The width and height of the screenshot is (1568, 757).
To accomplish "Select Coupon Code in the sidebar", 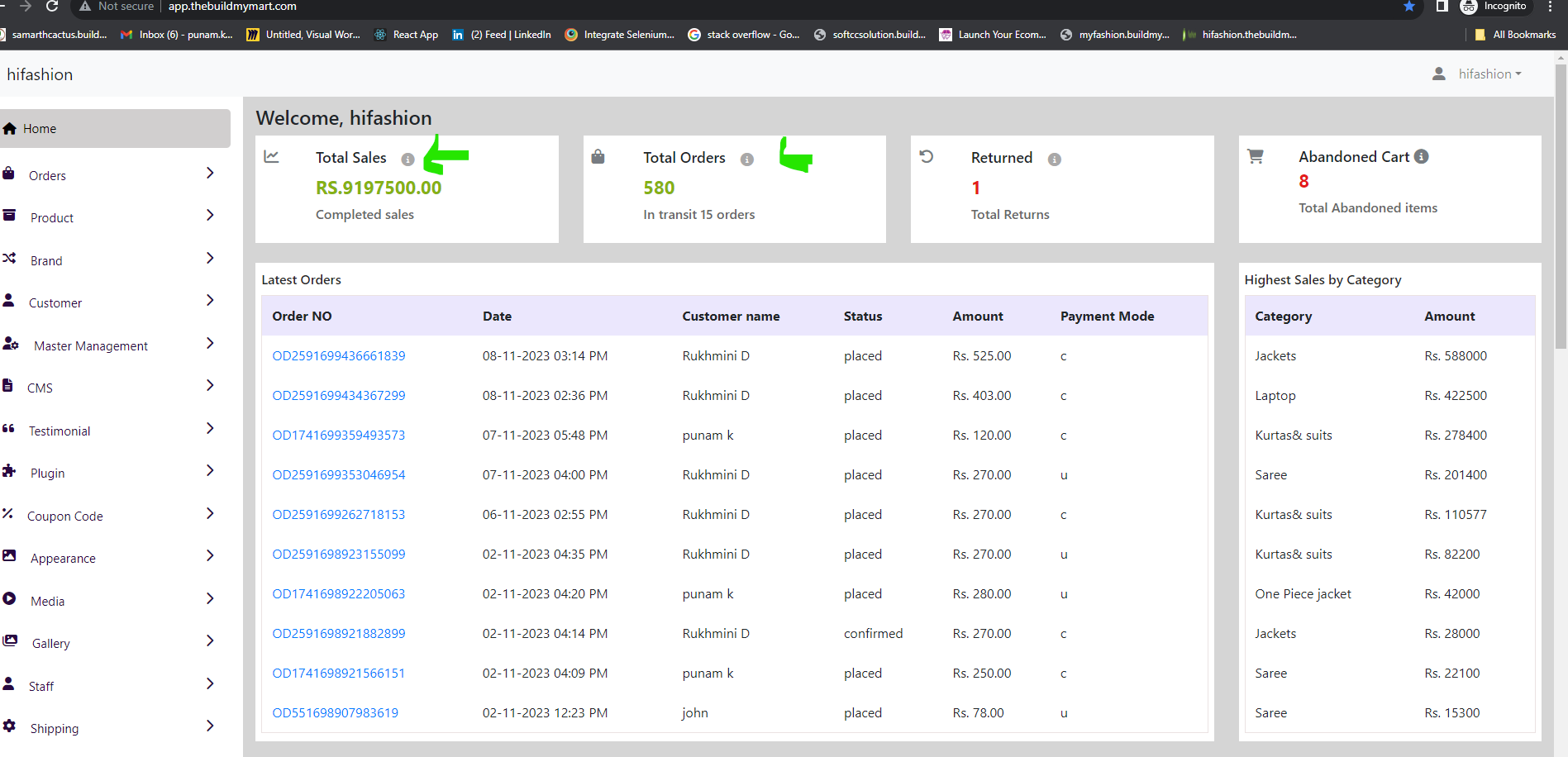I will (65, 517).
